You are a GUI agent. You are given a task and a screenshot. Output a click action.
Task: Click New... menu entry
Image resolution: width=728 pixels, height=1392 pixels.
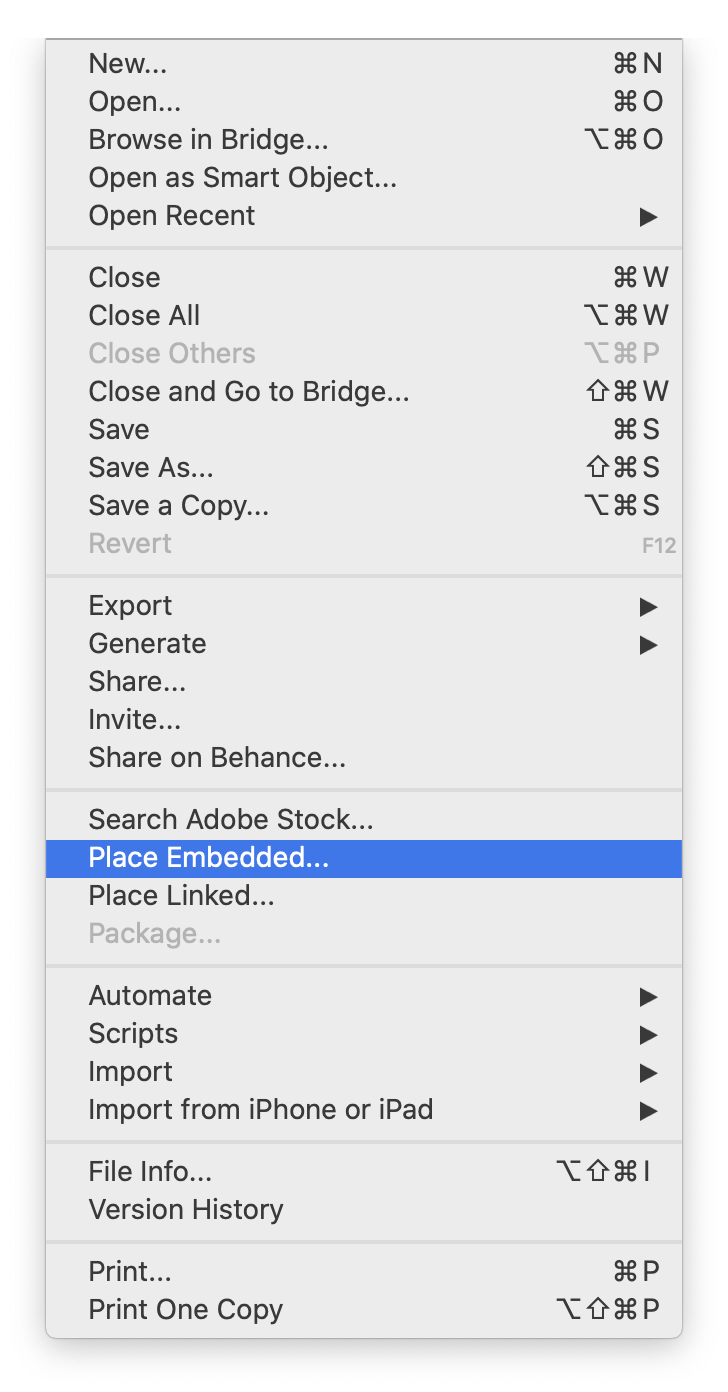(x=364, y=64)
